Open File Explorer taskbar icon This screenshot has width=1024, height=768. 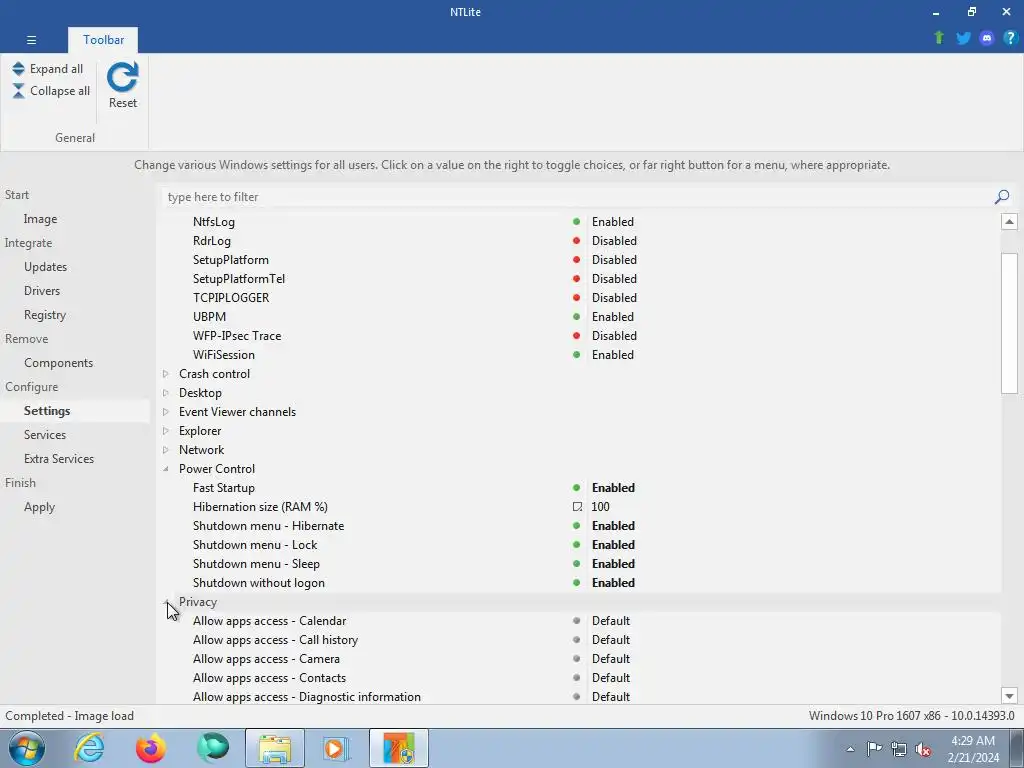click(275, 748)
